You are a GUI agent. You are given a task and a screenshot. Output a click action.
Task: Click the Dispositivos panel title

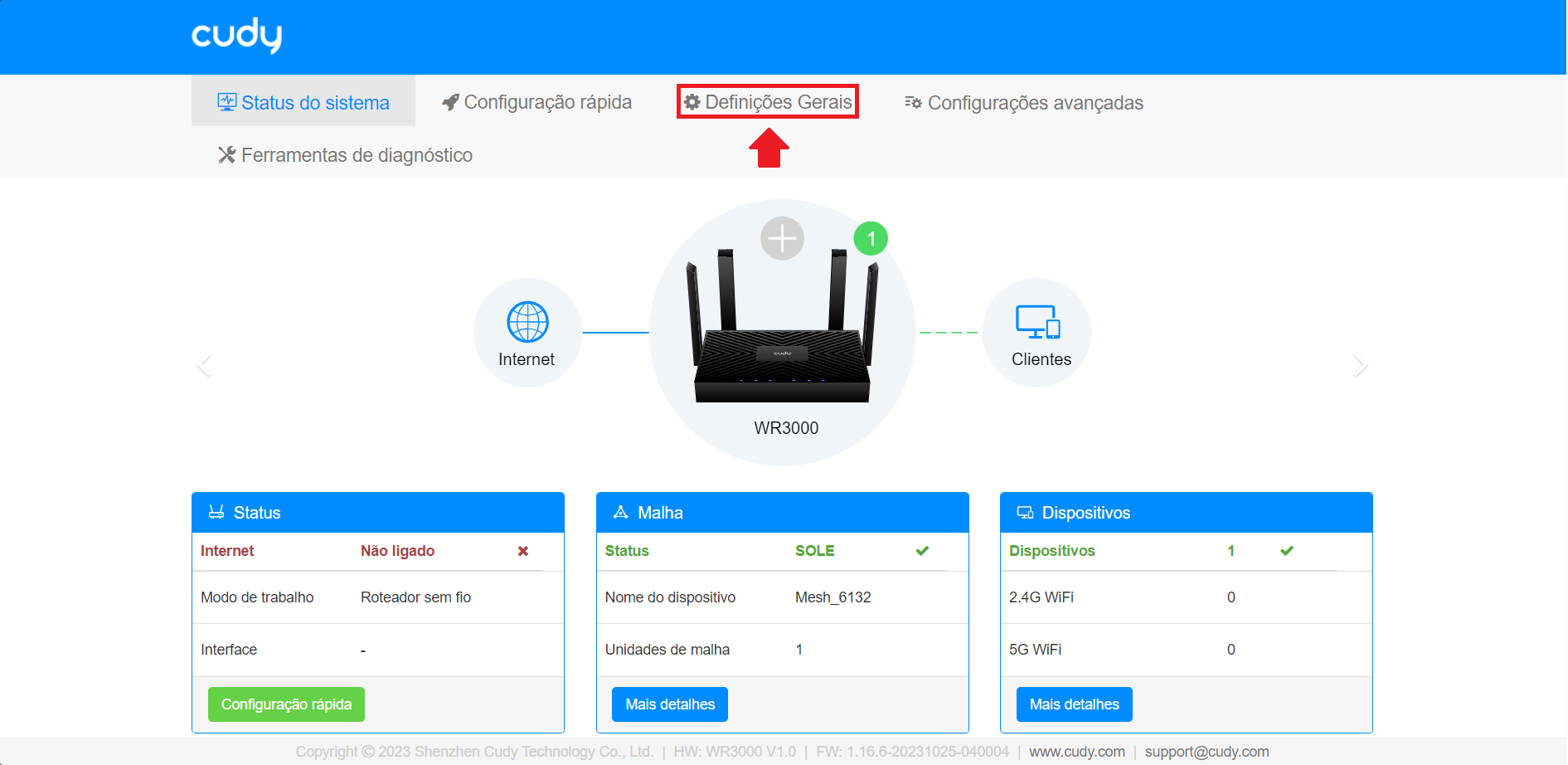pyautogui.click(x=1085, y=513)
